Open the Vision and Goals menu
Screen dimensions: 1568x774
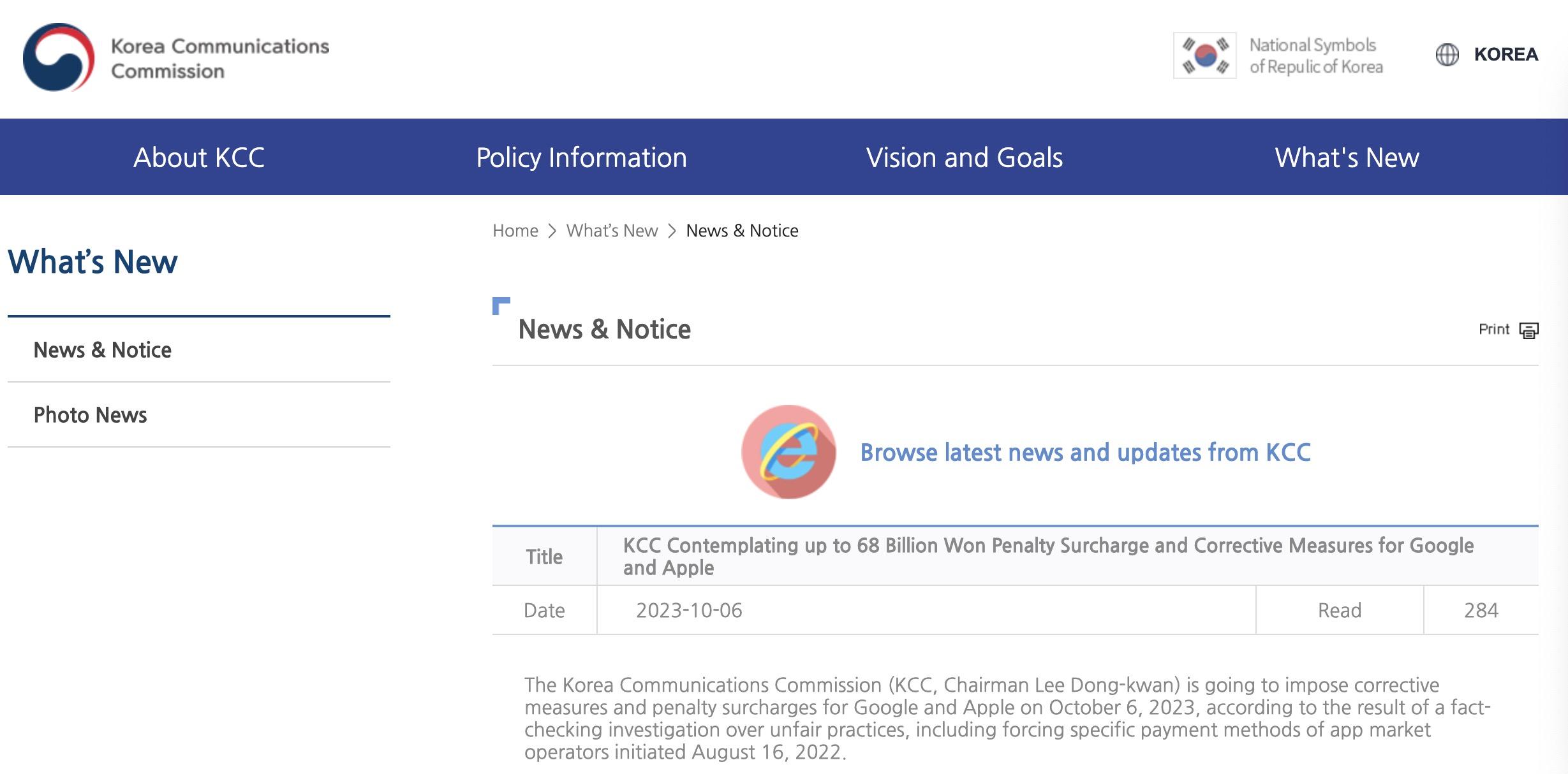coord(964,157)
